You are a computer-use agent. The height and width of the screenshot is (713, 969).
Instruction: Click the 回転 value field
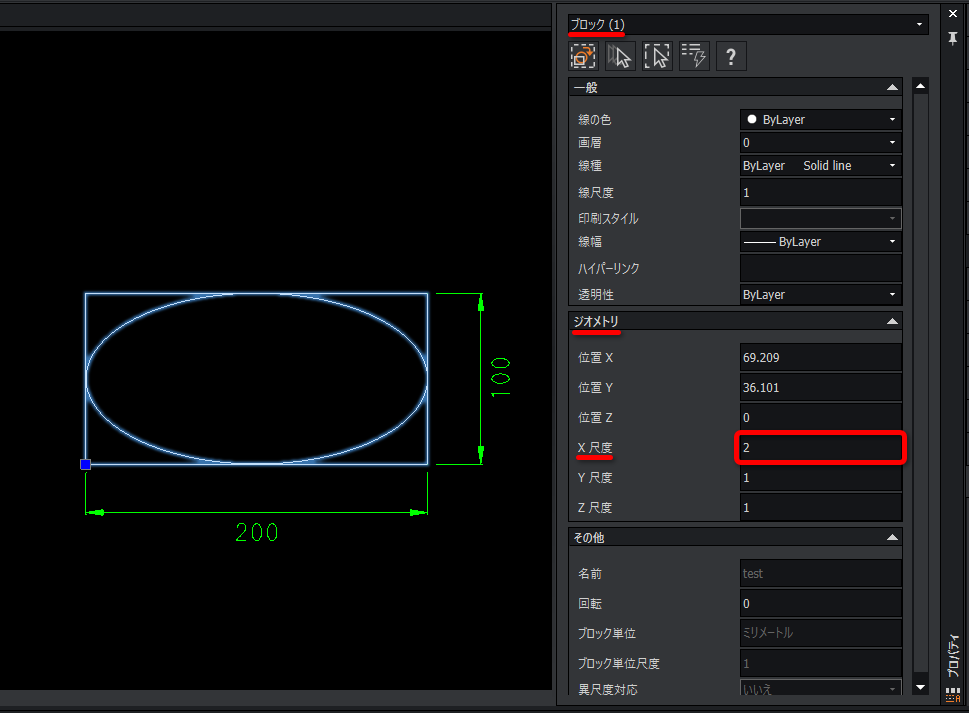click(821, 604)
